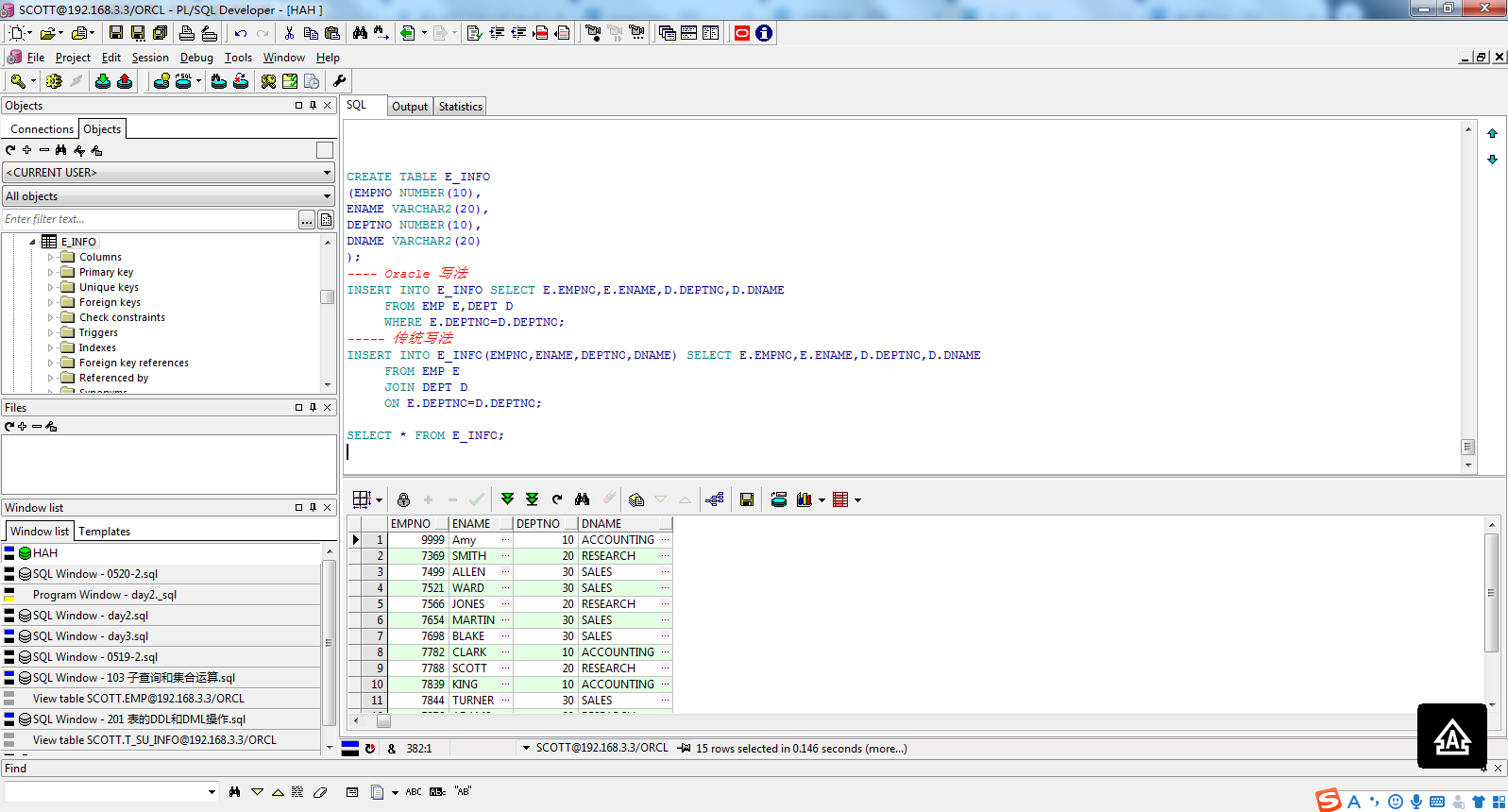
Task: Expand the Columns node under E_INFO
Action: pos(51,257)
